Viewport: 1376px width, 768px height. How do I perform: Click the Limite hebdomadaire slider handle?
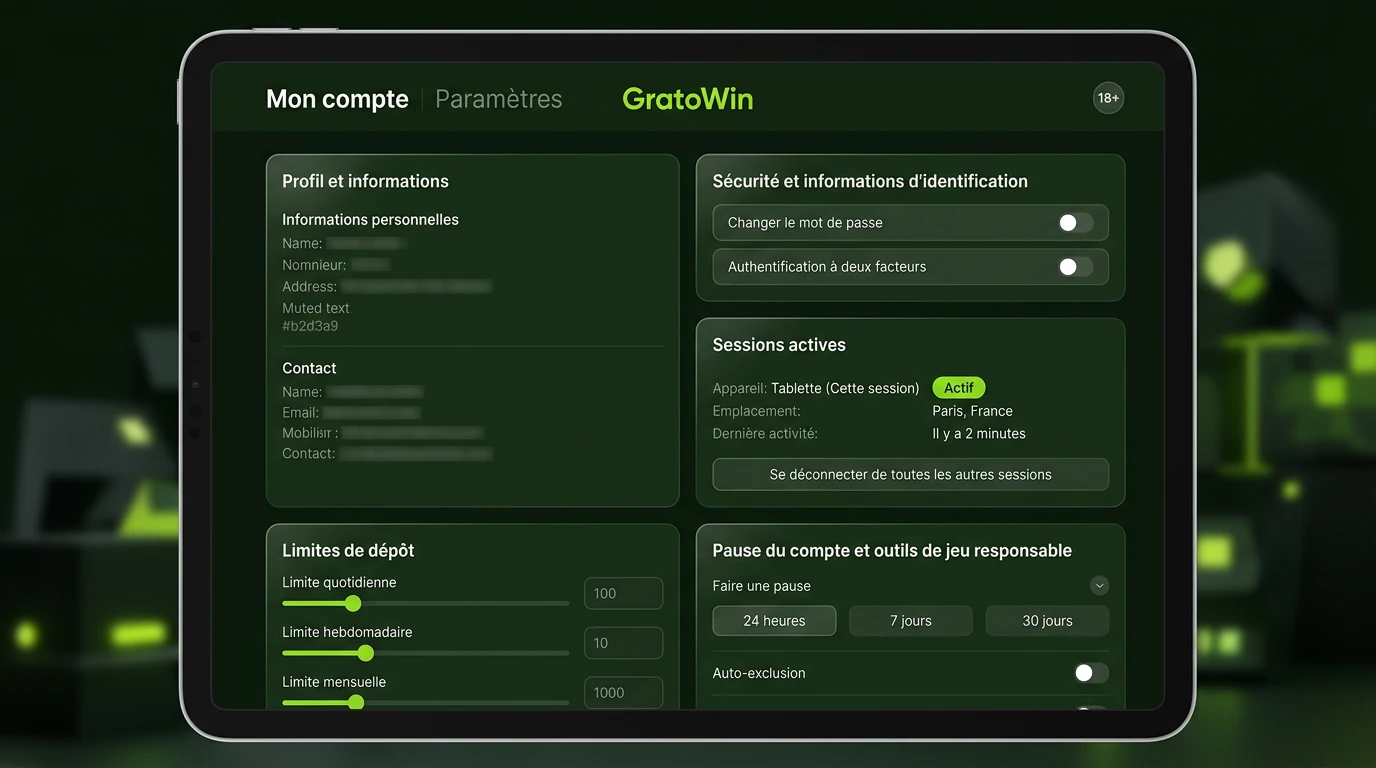[366, 653]
